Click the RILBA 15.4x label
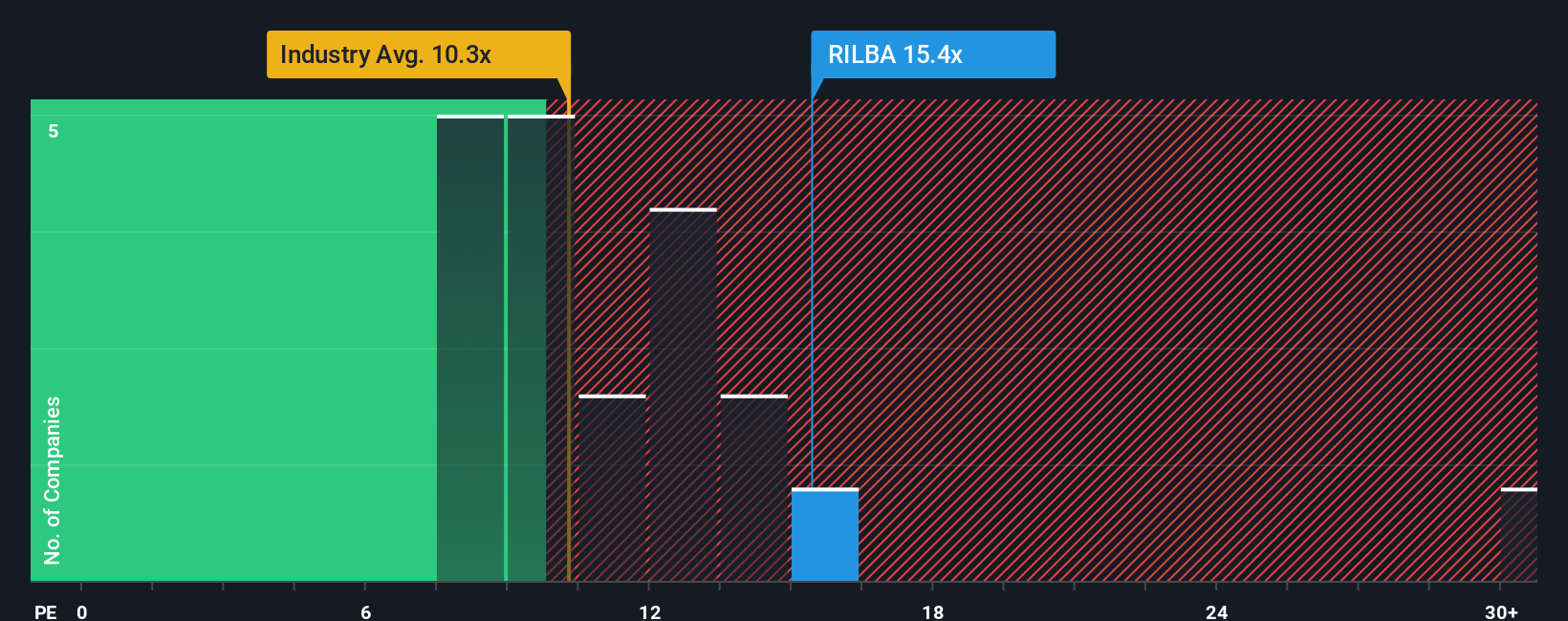This screenshot has height=621, width=1568. 933,54
